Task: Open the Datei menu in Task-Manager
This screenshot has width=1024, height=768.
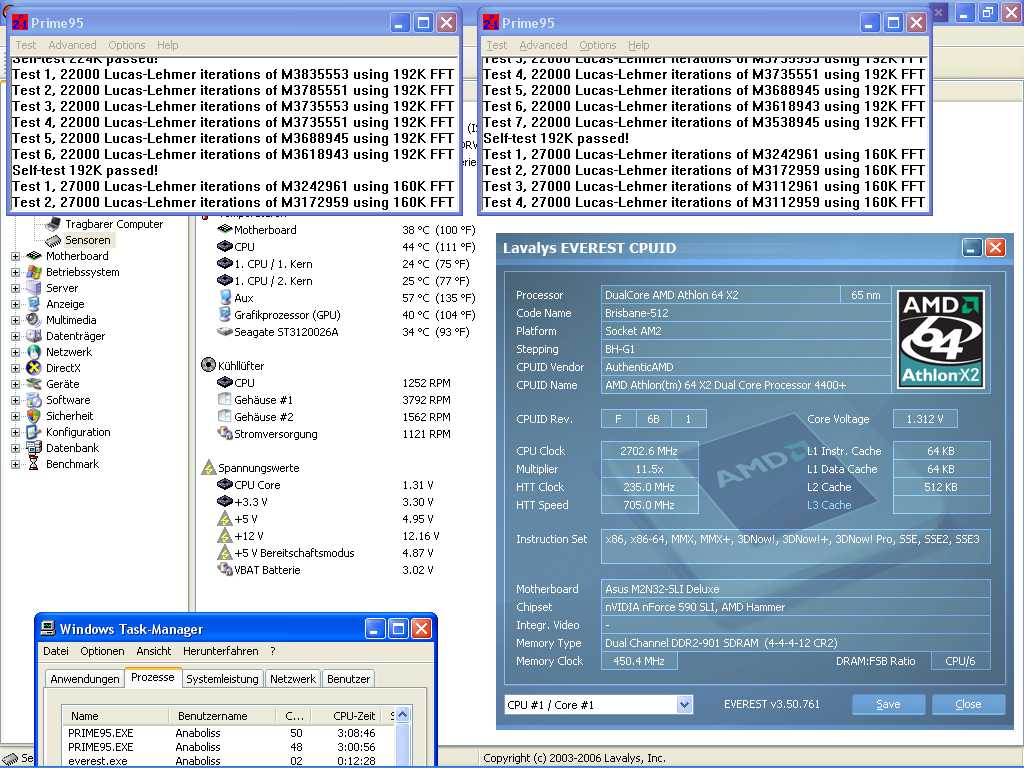Action: click(x=56, y=651)
